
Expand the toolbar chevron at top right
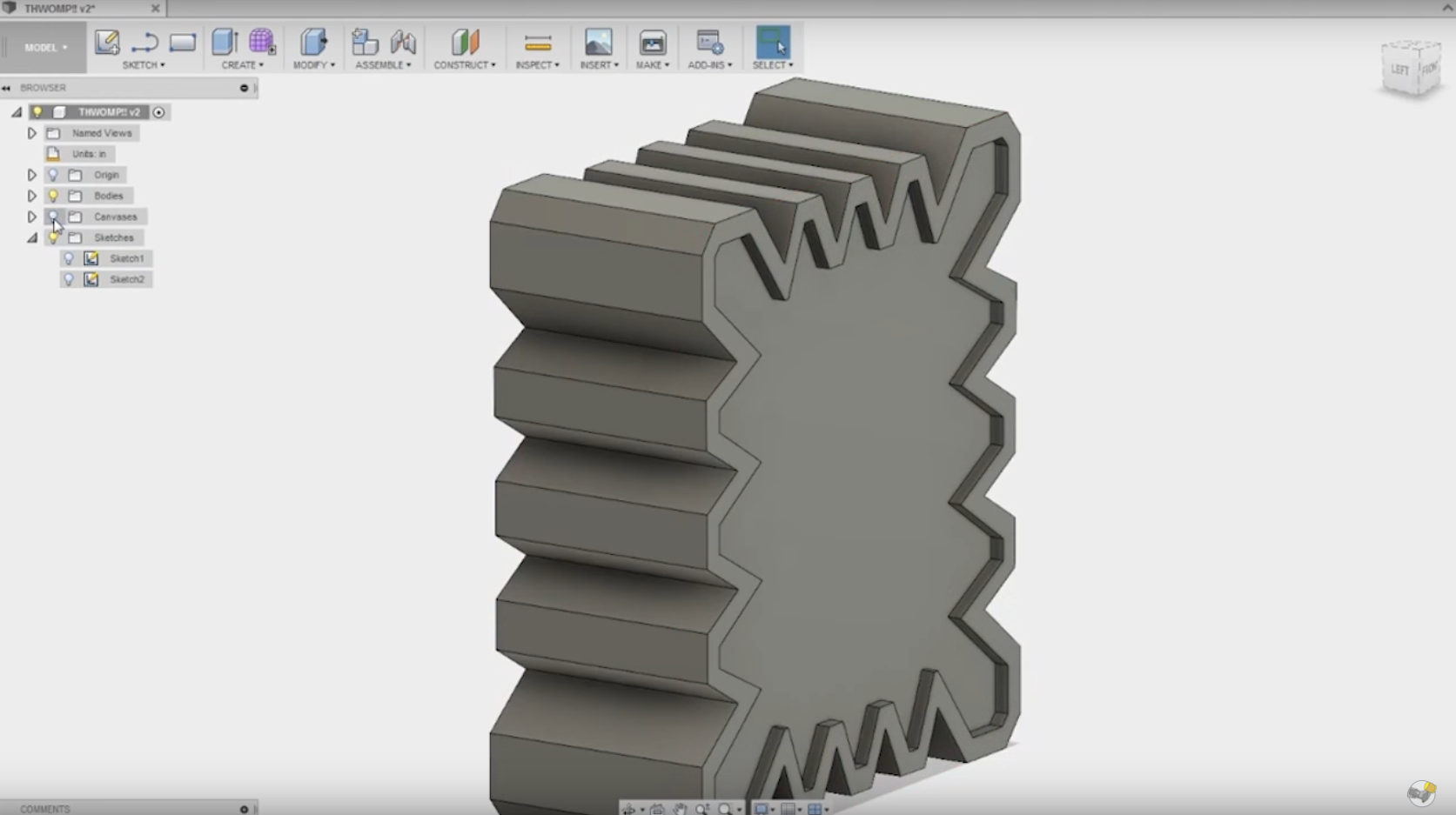point(1447,8)
